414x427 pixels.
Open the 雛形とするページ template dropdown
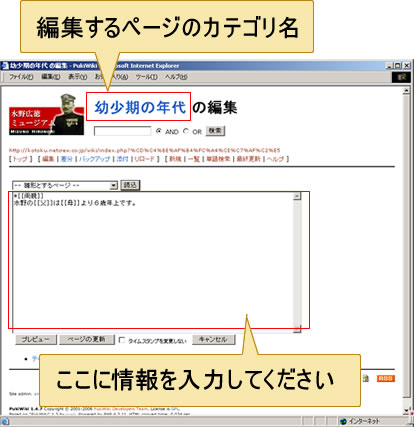point(65,185)
